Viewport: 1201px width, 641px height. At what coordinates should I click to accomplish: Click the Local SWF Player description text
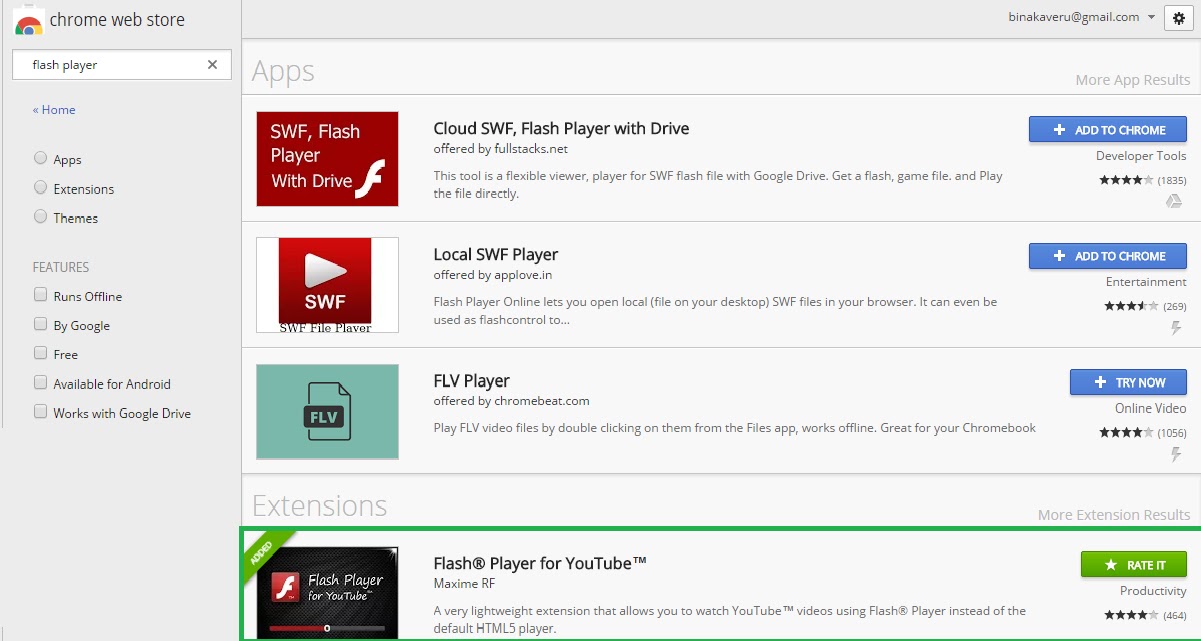(x=715, y=311)
